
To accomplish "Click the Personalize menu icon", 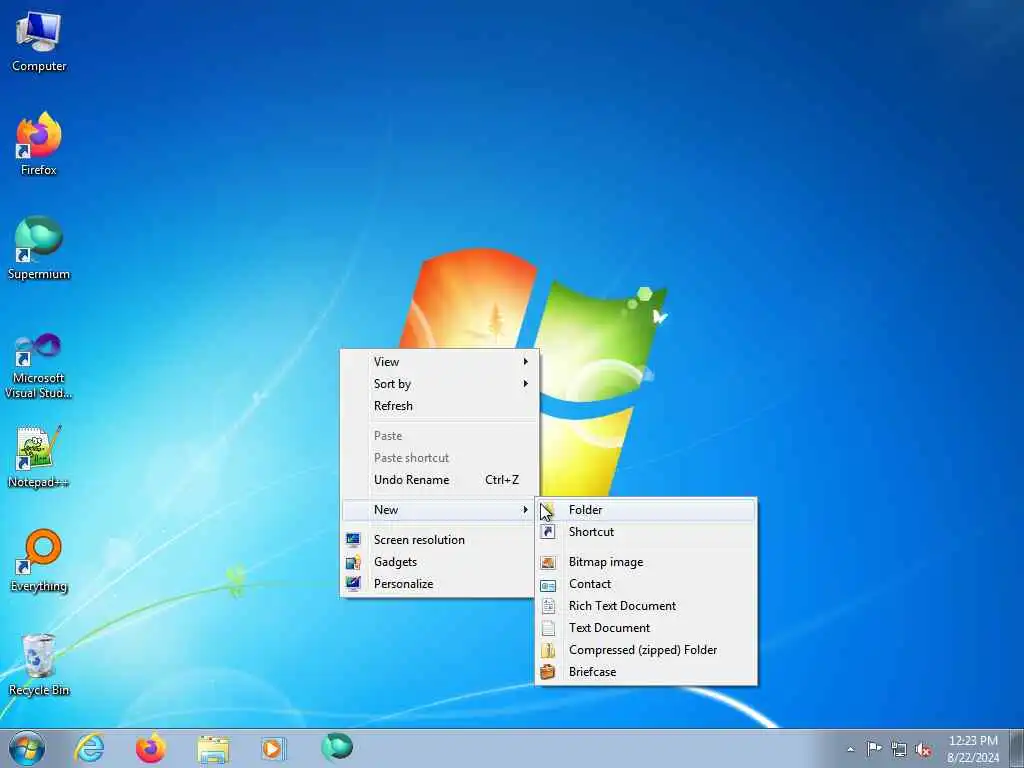I will (x=353, y=584).
